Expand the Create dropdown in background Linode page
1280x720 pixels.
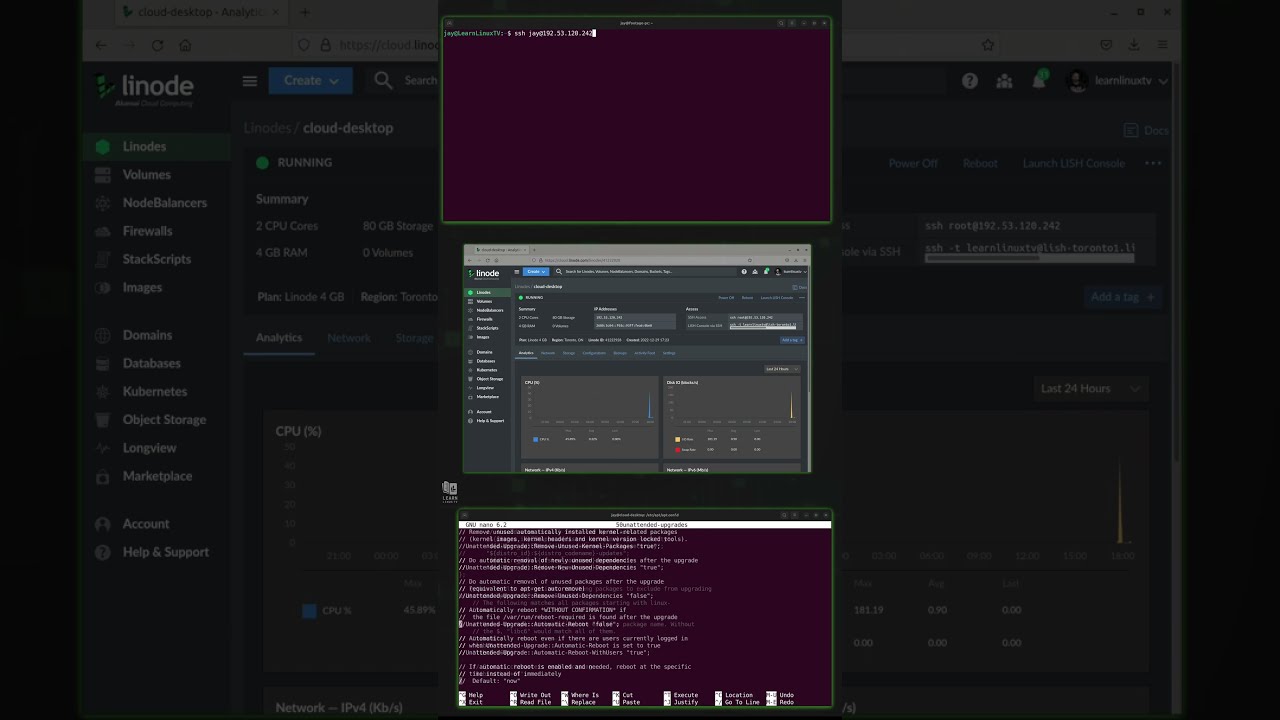(310, 81)
